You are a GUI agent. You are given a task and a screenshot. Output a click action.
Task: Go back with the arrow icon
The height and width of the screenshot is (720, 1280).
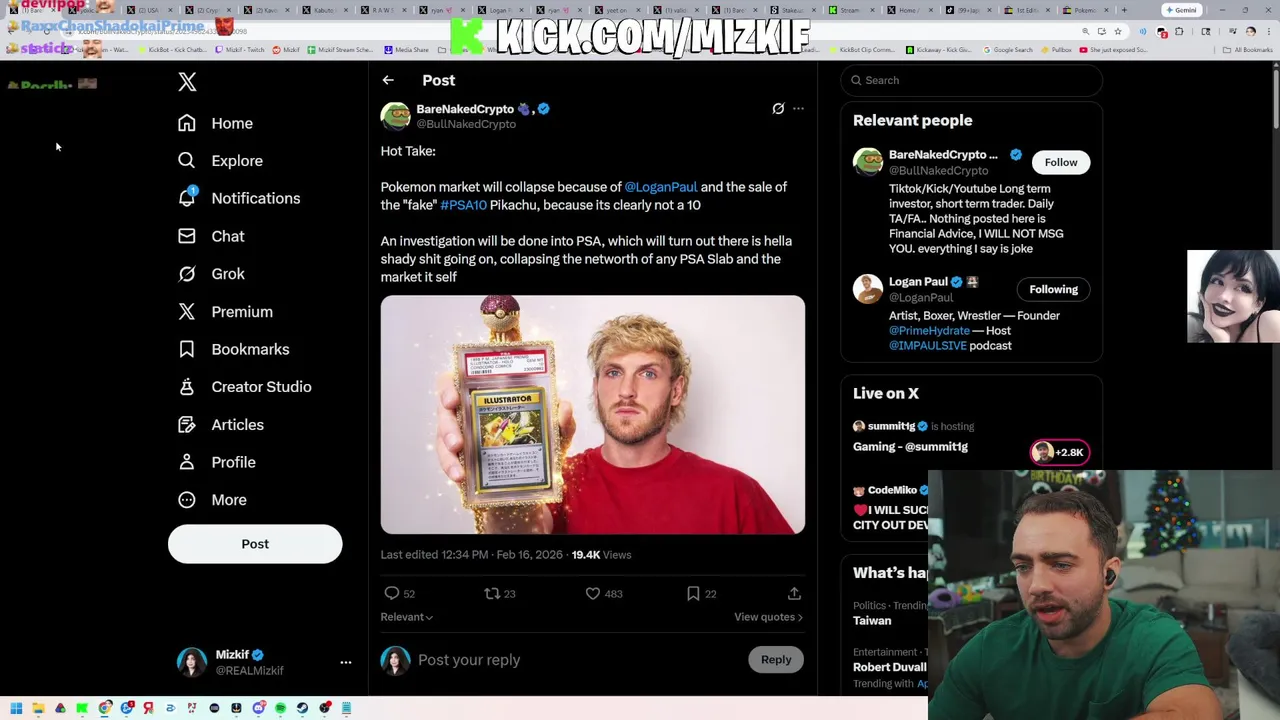388,80
